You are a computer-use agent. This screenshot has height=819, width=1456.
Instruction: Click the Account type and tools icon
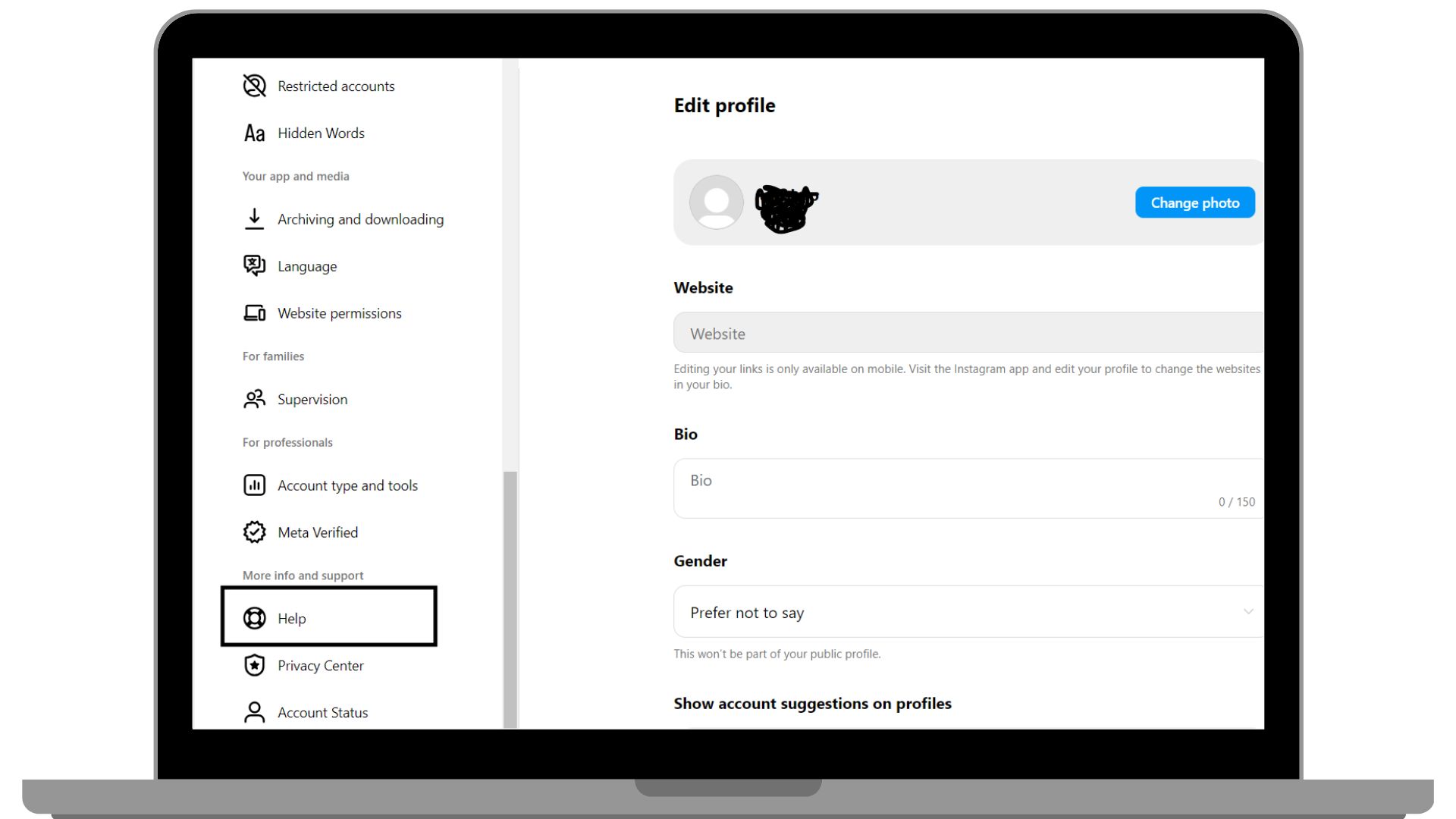point(254,485)
